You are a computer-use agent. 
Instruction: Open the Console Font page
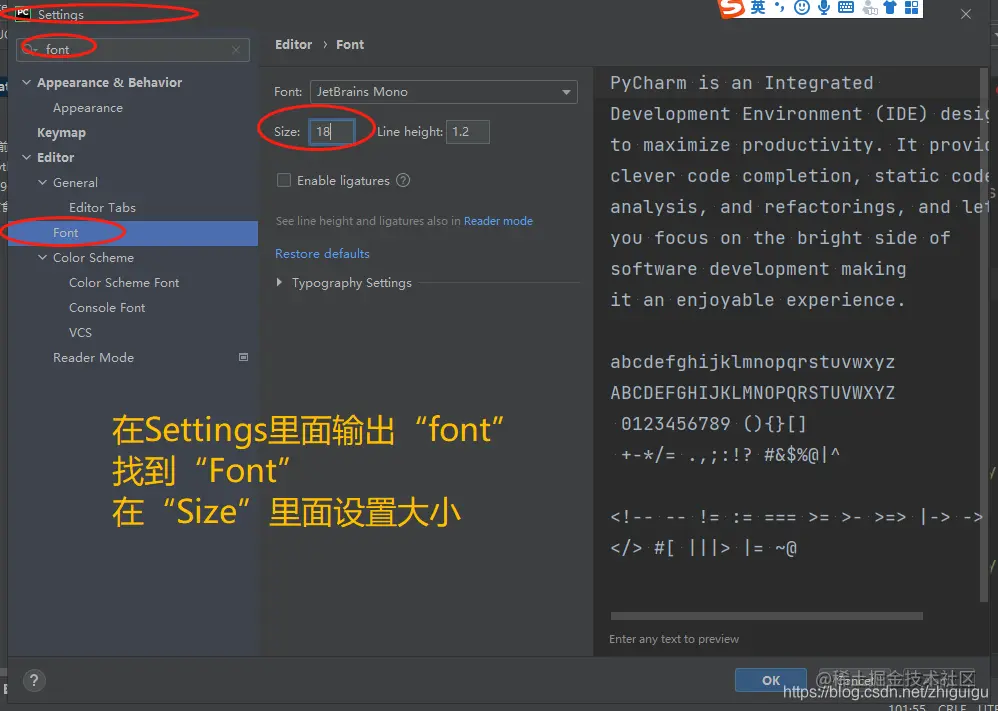point(107,307)
